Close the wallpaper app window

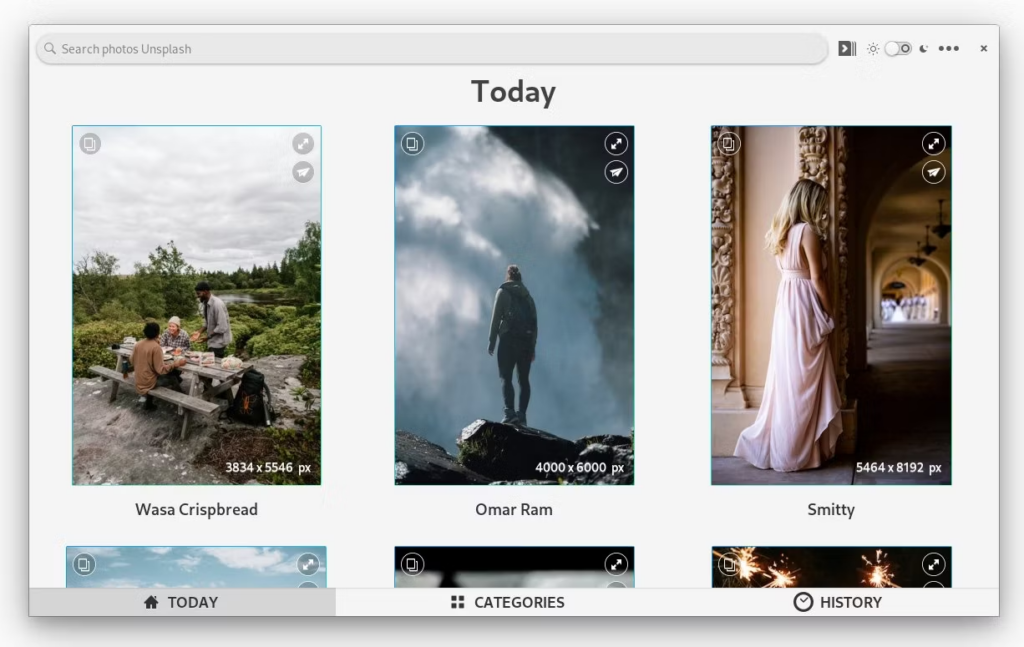(984, 48)
